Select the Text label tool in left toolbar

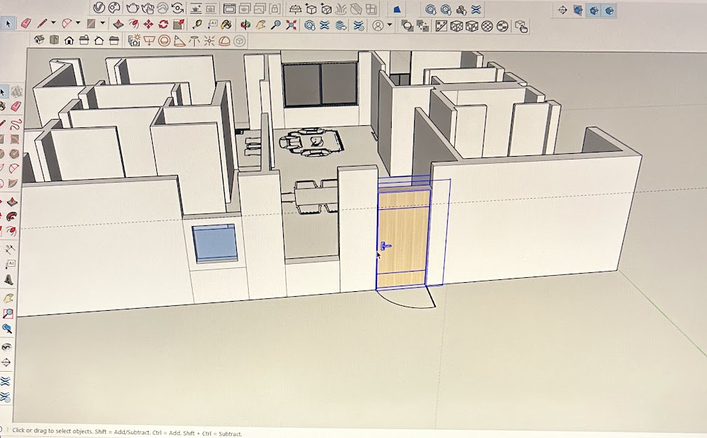tap(10, 264)
